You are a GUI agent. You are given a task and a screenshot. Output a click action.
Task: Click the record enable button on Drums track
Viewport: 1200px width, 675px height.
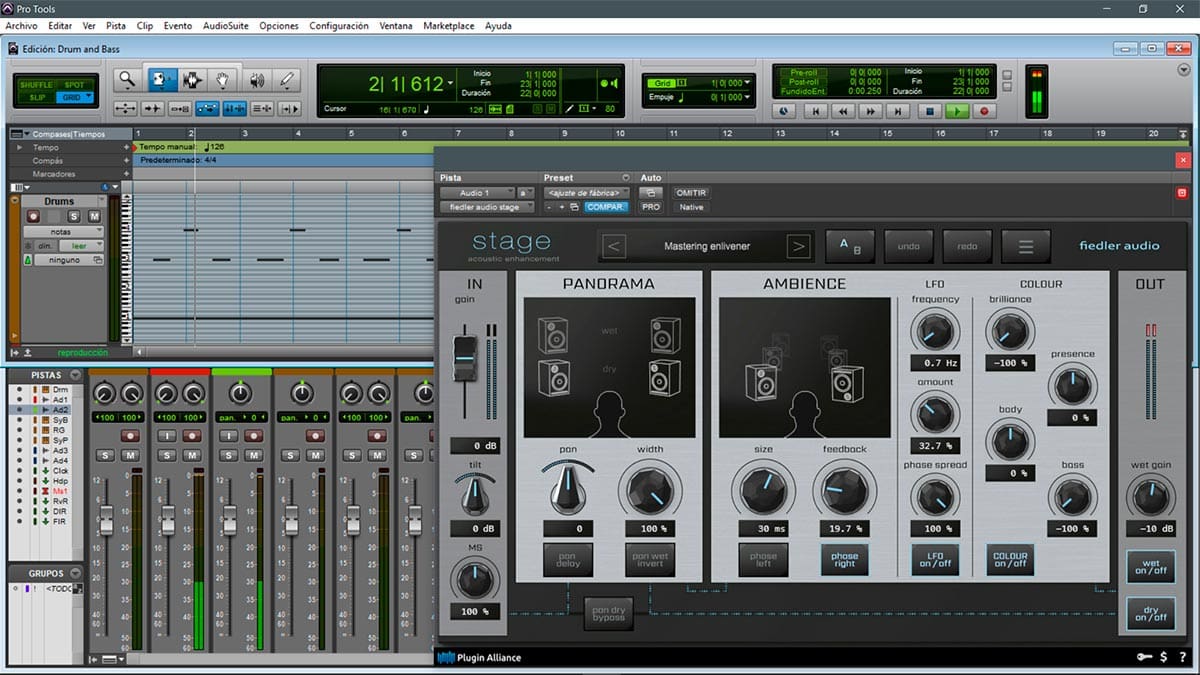pos(33,216)
